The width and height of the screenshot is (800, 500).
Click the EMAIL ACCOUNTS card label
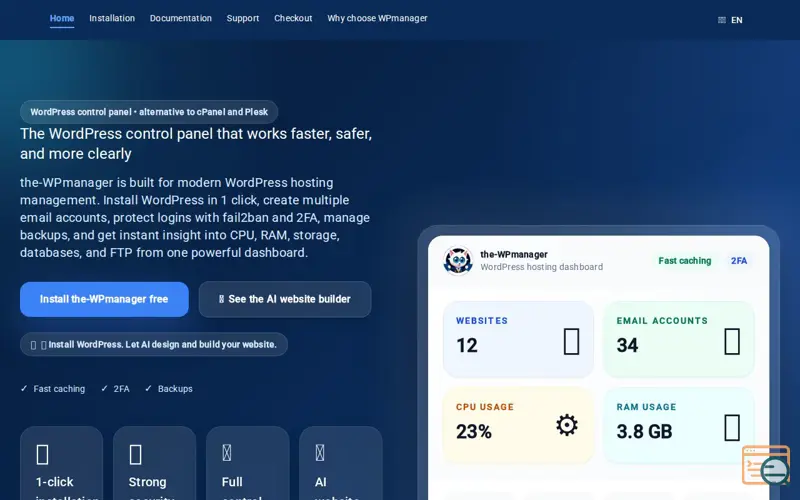[x=662, y=321]
